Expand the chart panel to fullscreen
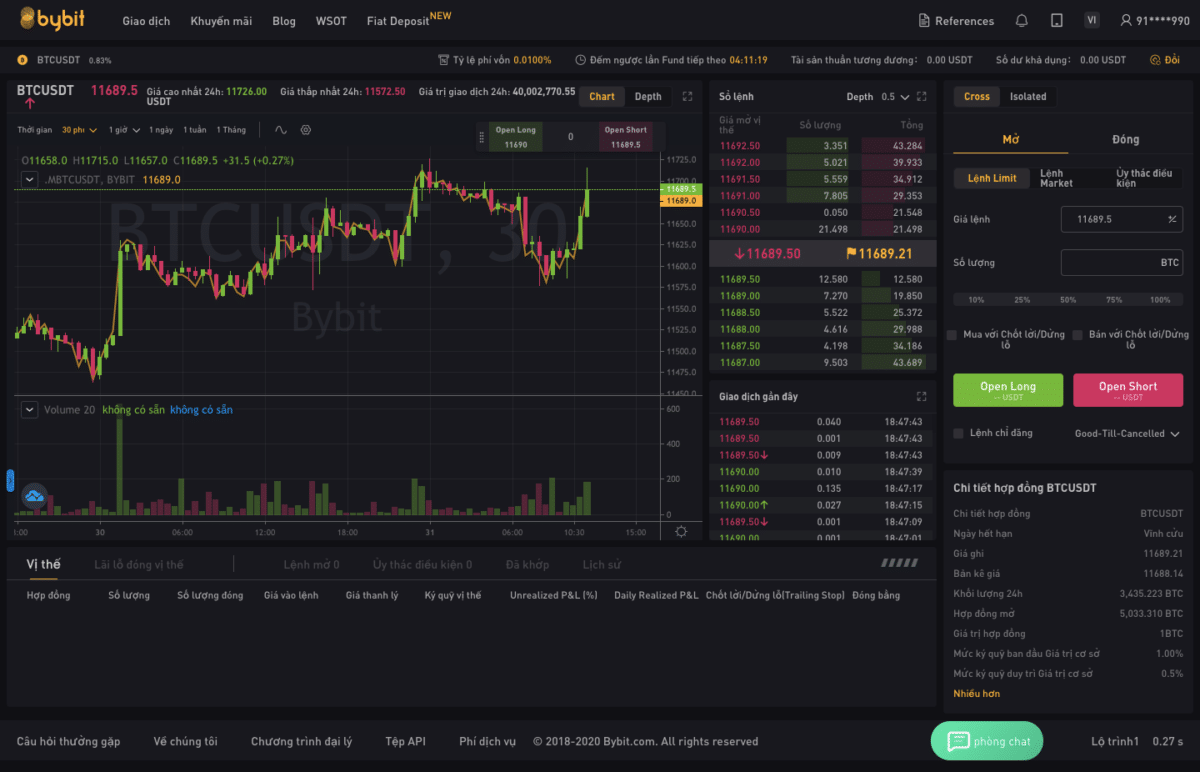The height and width of the screenshot is (772, 1200). [x=687, y=97]
